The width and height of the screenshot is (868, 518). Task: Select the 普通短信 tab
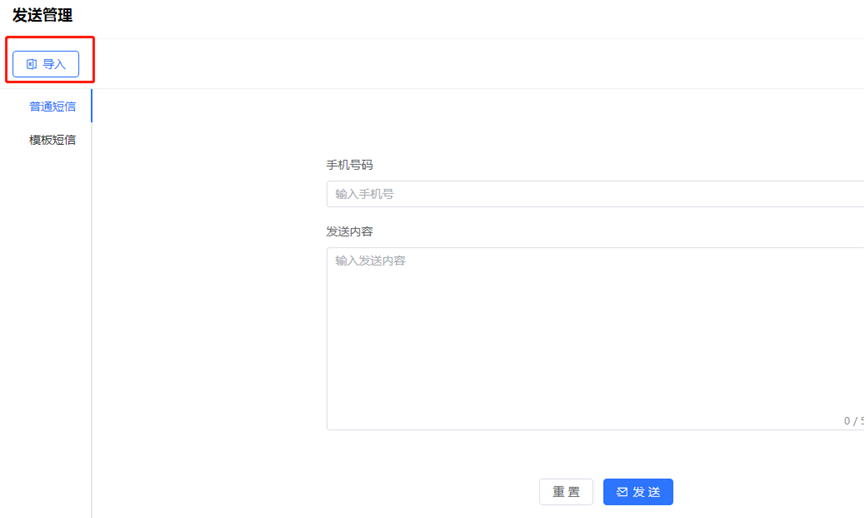click(x=53, y=106)
